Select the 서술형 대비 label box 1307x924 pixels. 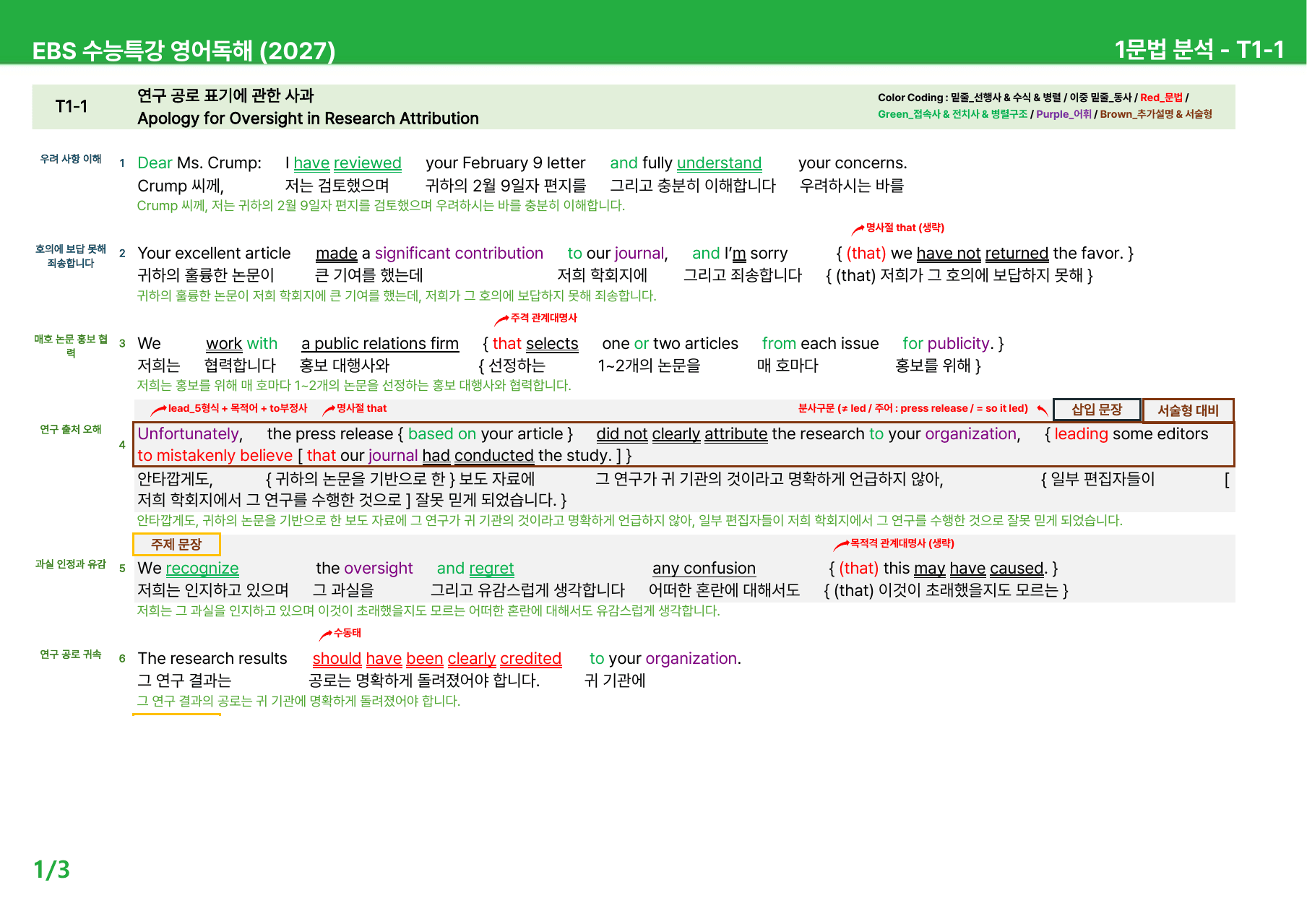1188,410
